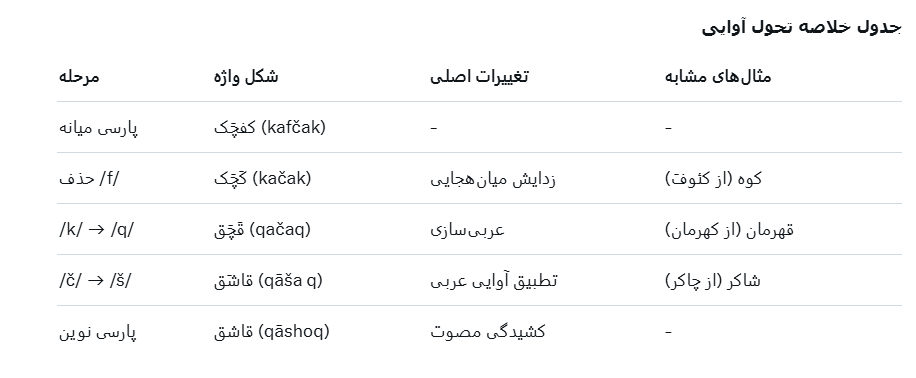916x378 pixels.
Task: Click the زدایش میان‌هجایی change cell
Action: click(493, 179)
